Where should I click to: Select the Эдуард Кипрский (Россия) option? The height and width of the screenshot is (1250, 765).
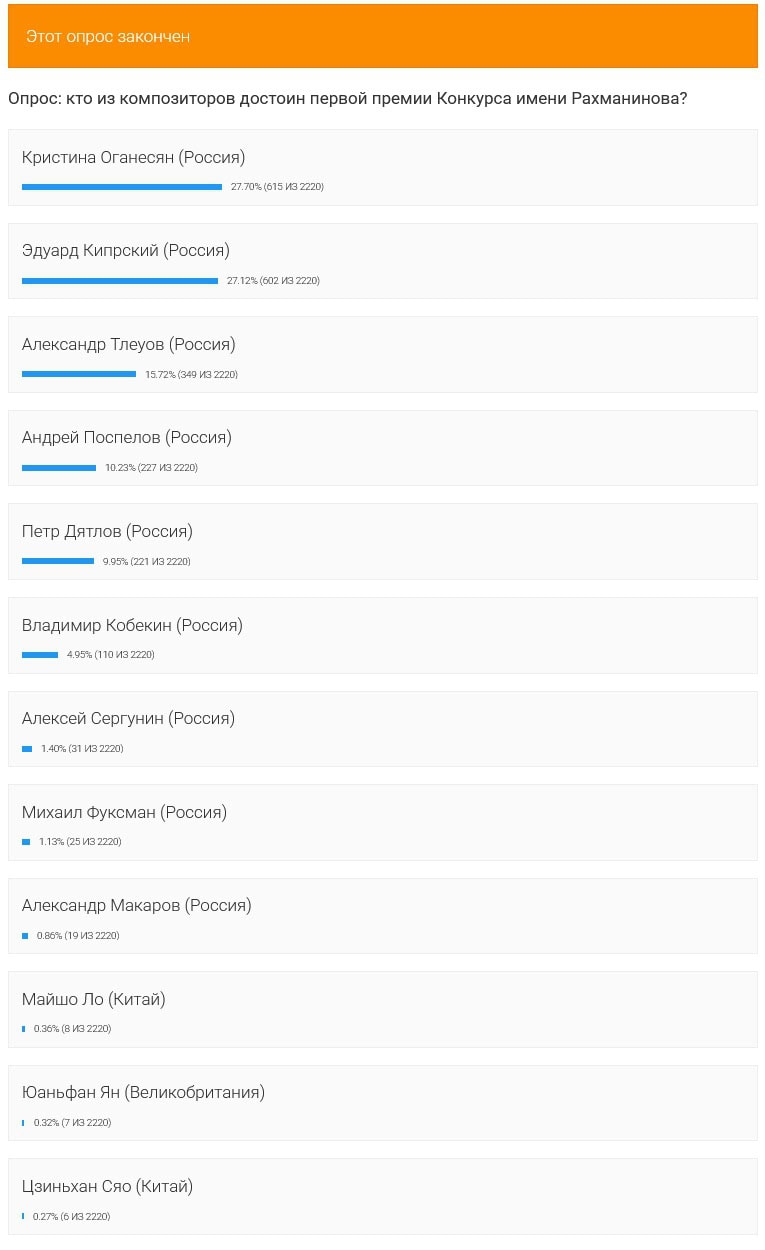(382, 260)
